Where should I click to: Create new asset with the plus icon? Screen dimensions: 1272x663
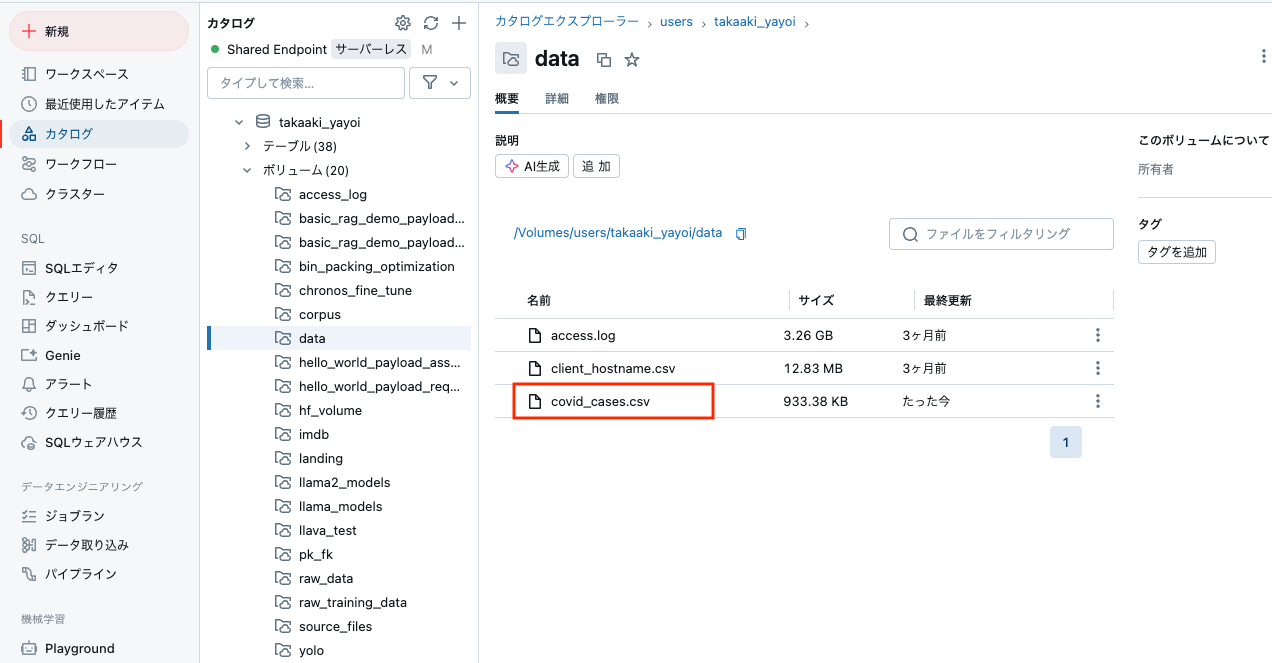459,22
